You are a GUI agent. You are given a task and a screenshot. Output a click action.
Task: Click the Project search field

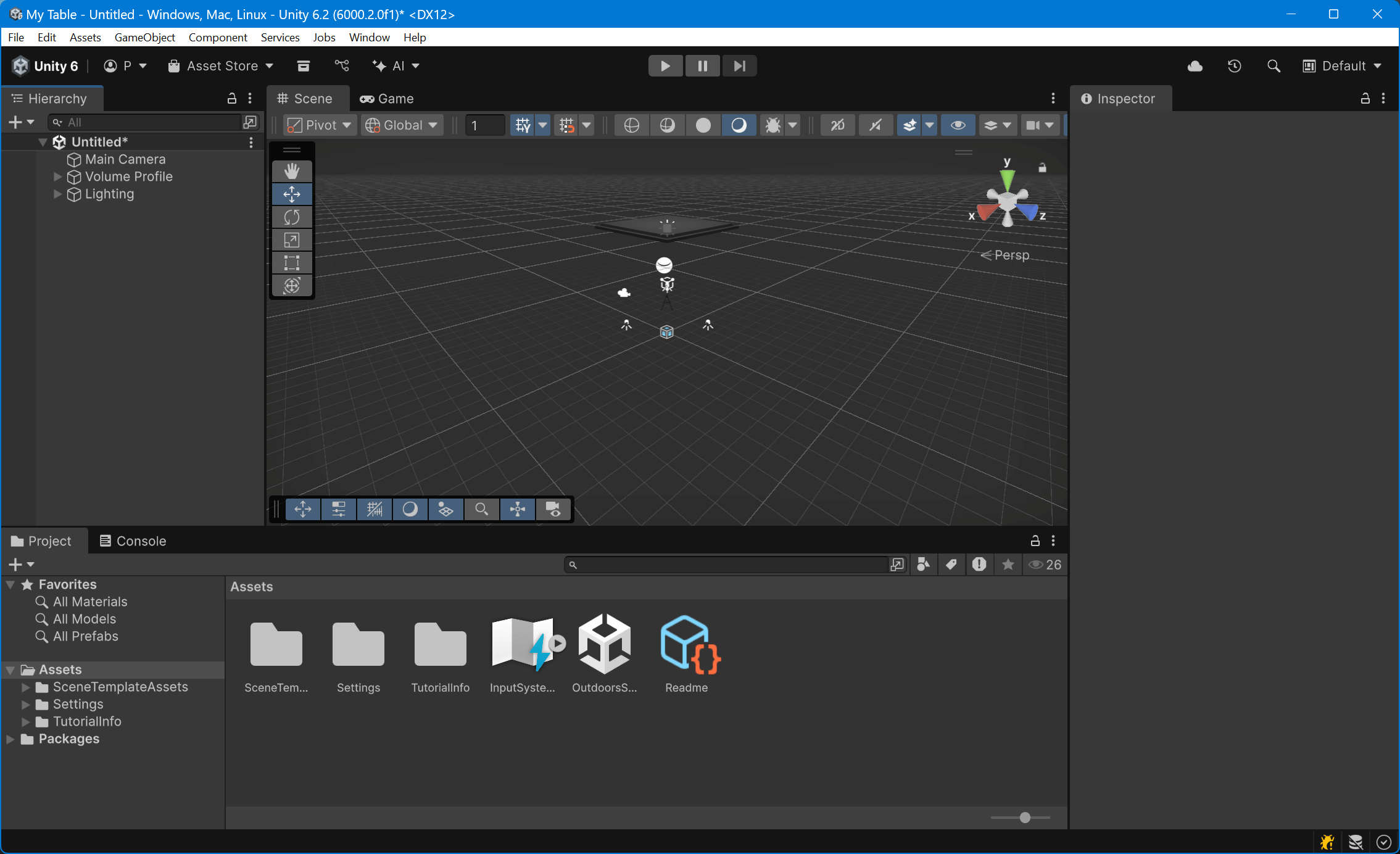click(728, 565)
